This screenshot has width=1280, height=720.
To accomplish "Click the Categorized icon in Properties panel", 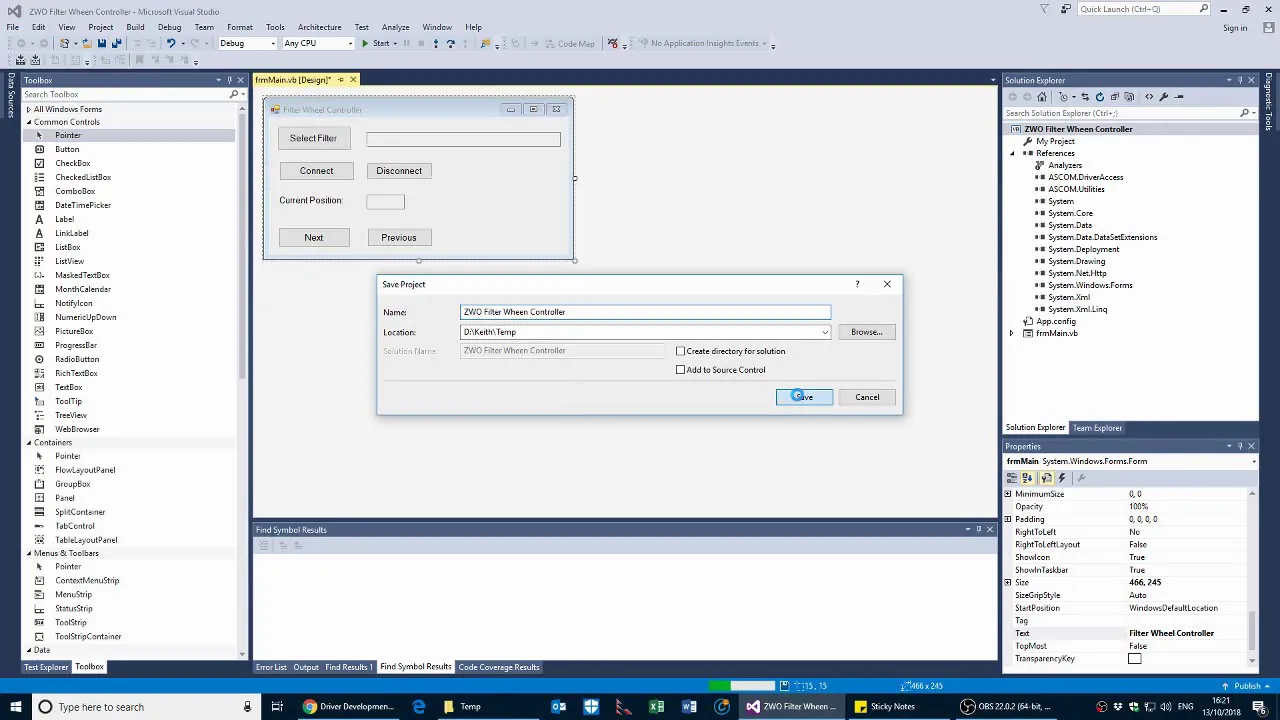I will [1012, 478].
